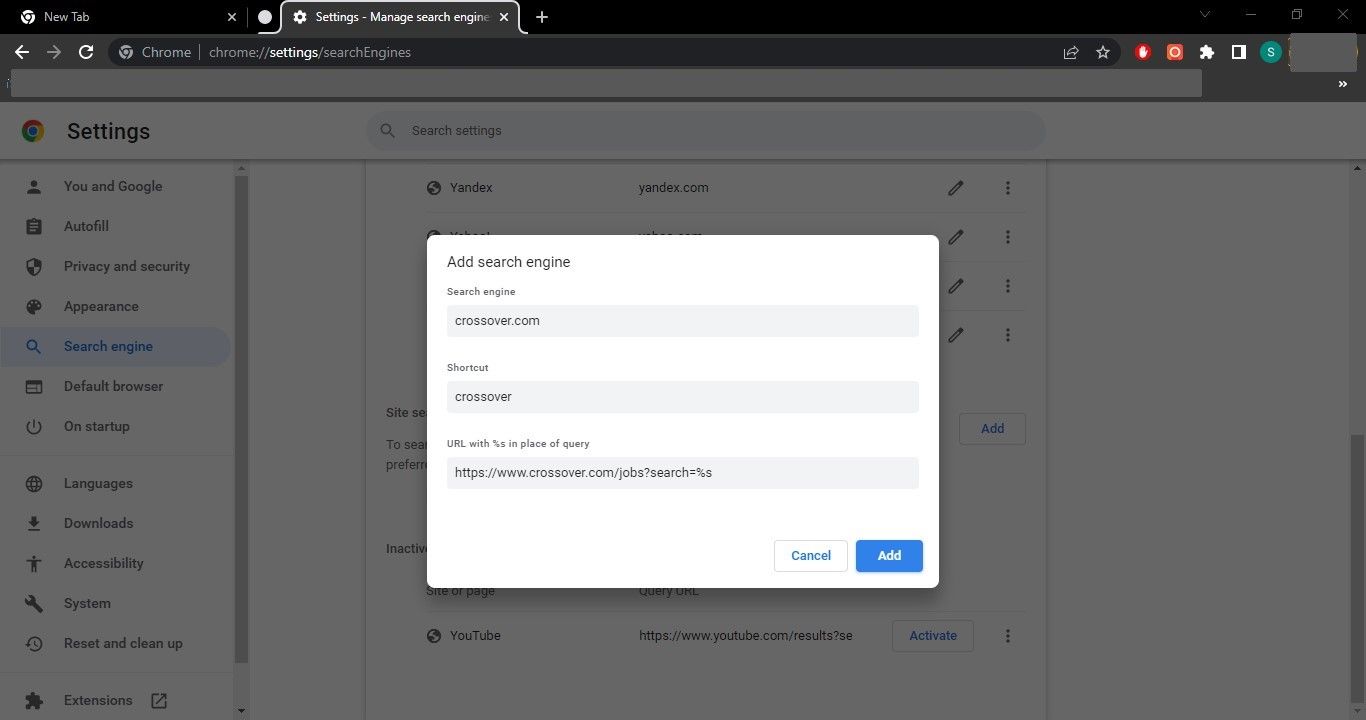Click the browser forward arrow
Viewport: 1366px width, 720px height.
pos(54,52)
